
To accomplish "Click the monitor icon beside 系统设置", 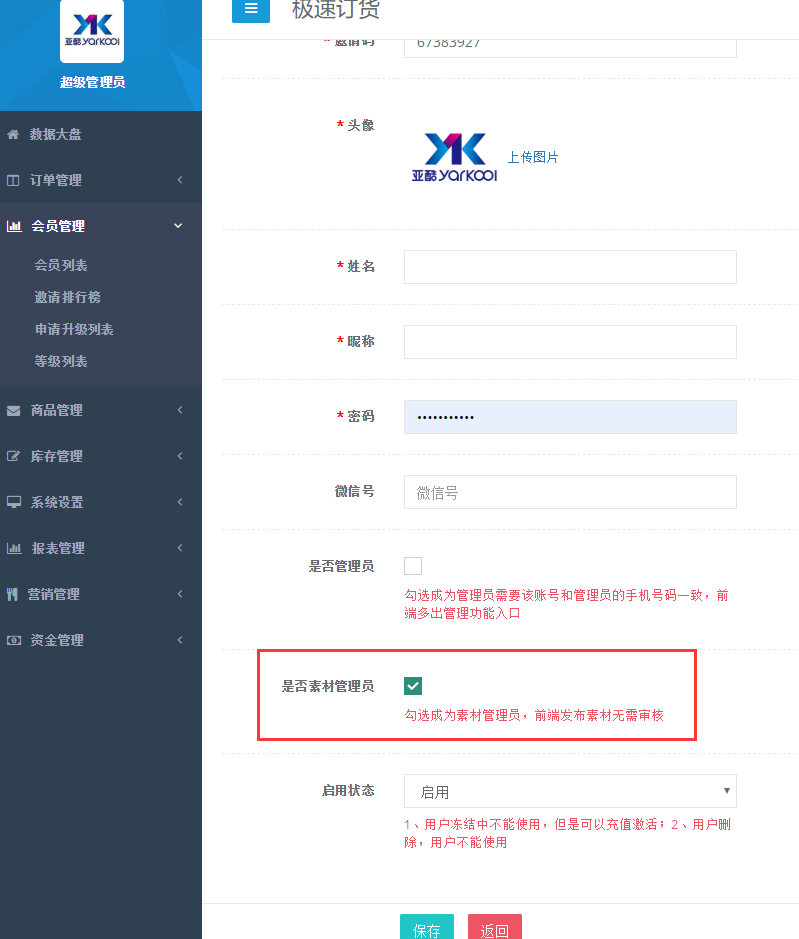I will [x=14, y=502].
